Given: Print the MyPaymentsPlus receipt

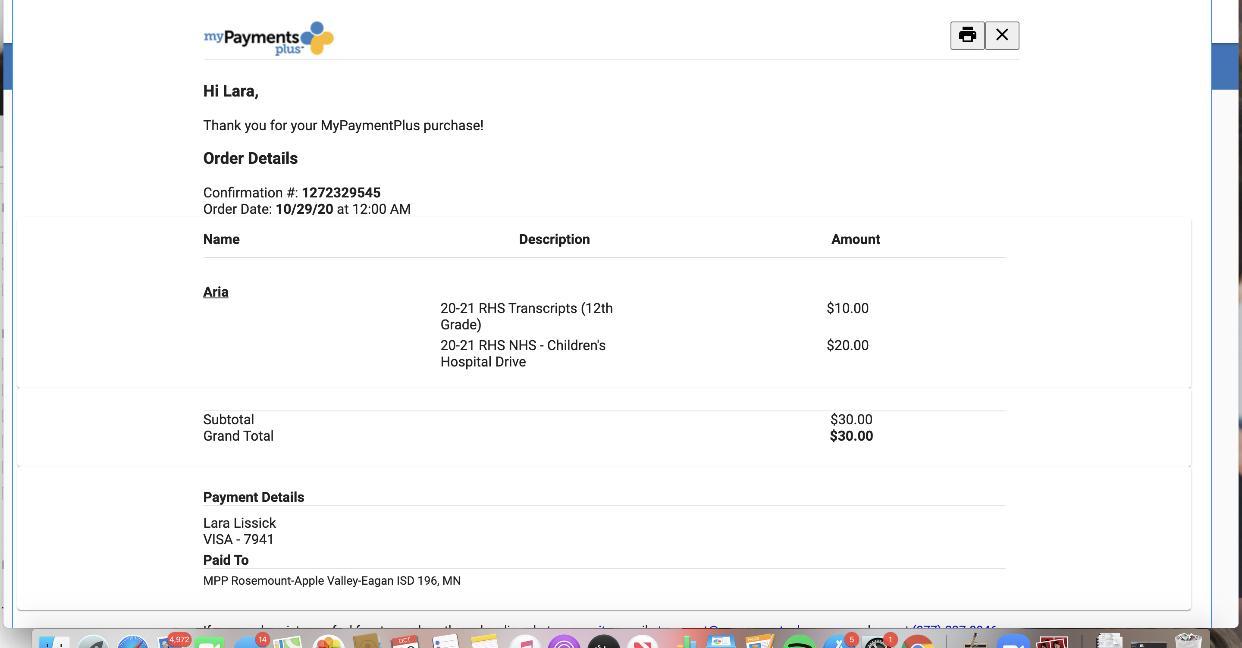Looking at the screenshot, I should point(967,36).
